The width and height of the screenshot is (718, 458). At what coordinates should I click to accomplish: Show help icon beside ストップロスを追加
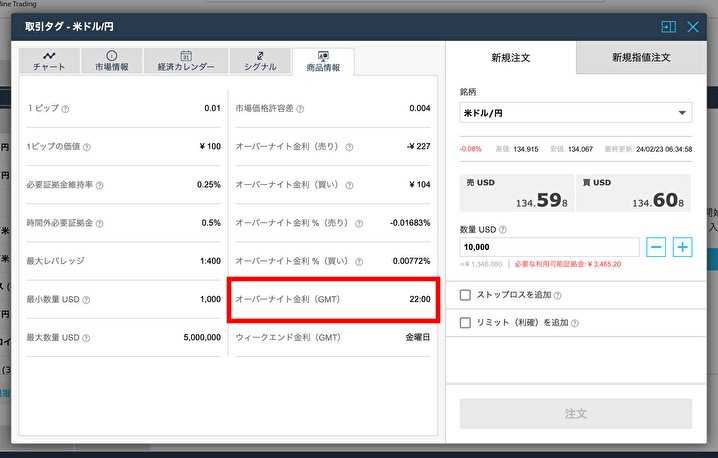point(558,295)
